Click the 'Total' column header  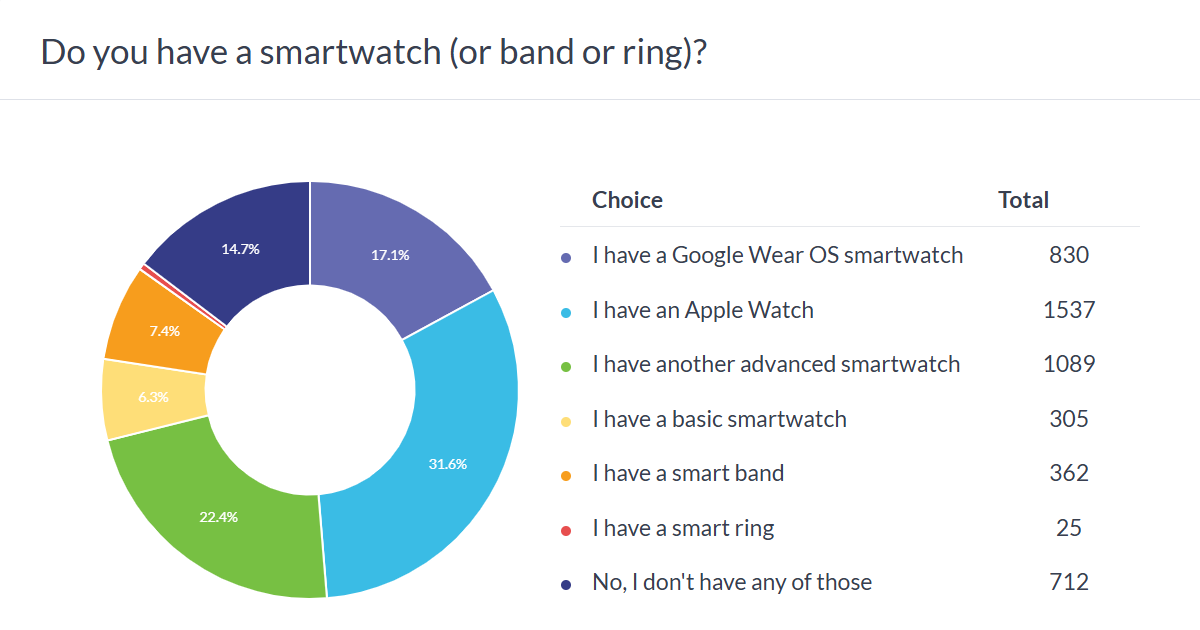(1023, 200)
